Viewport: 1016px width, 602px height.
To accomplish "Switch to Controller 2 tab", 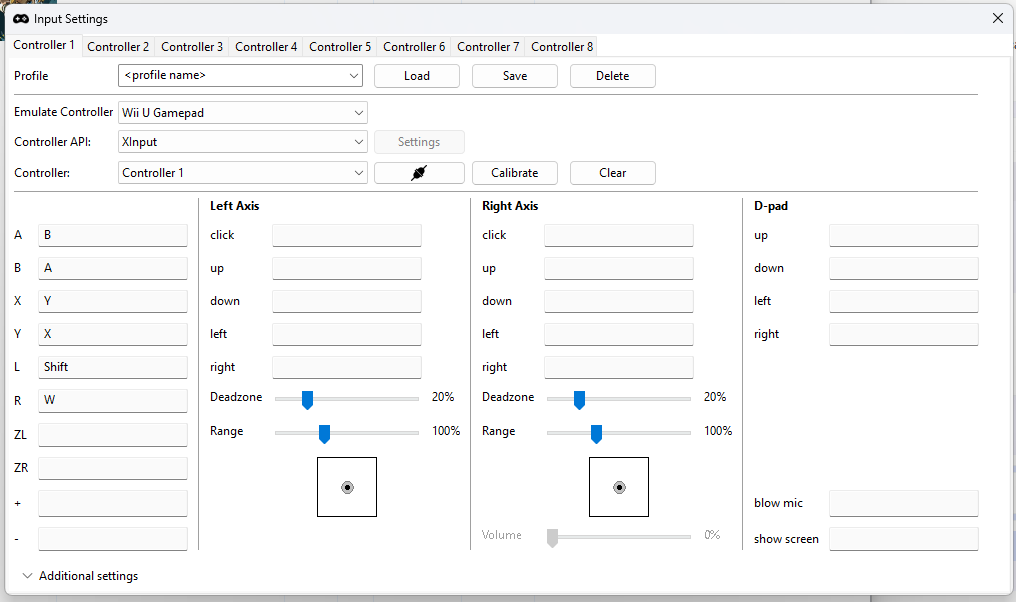I will [118, 47].
